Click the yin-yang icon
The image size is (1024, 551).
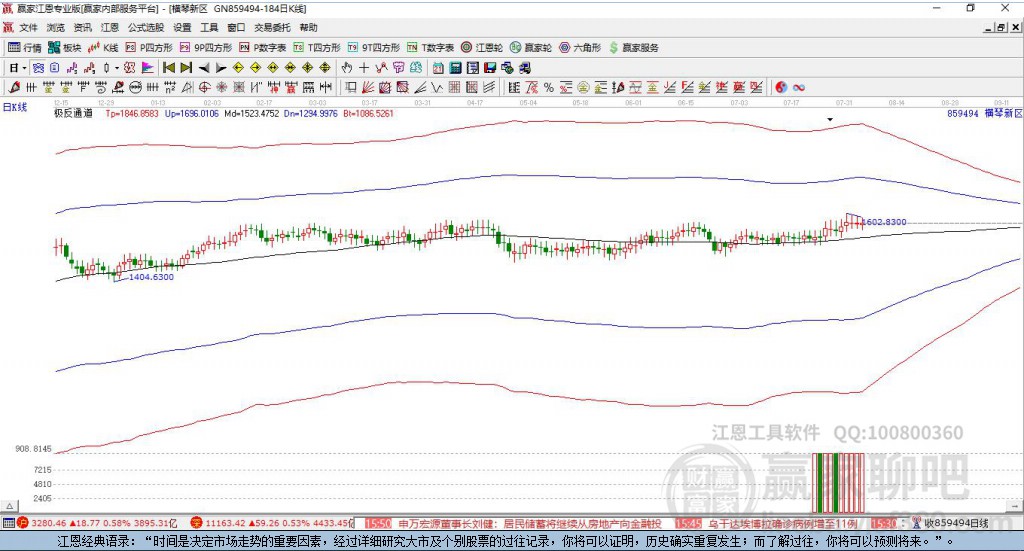781,87
